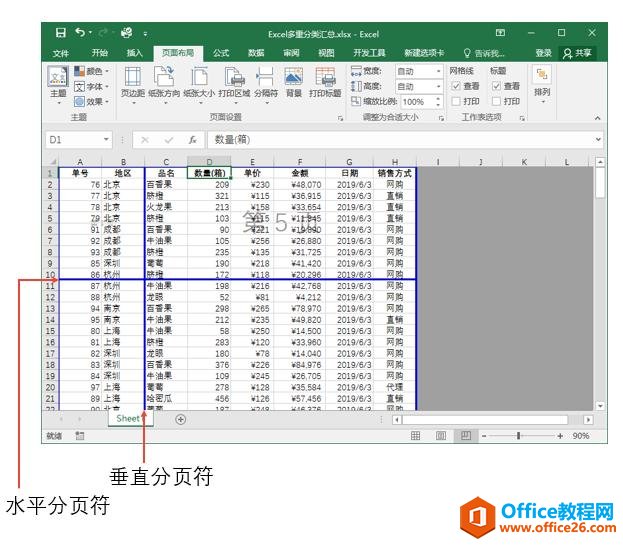Switch to Page Break Preview view icon
The image size is (623, 545).
tap(466, 436)
